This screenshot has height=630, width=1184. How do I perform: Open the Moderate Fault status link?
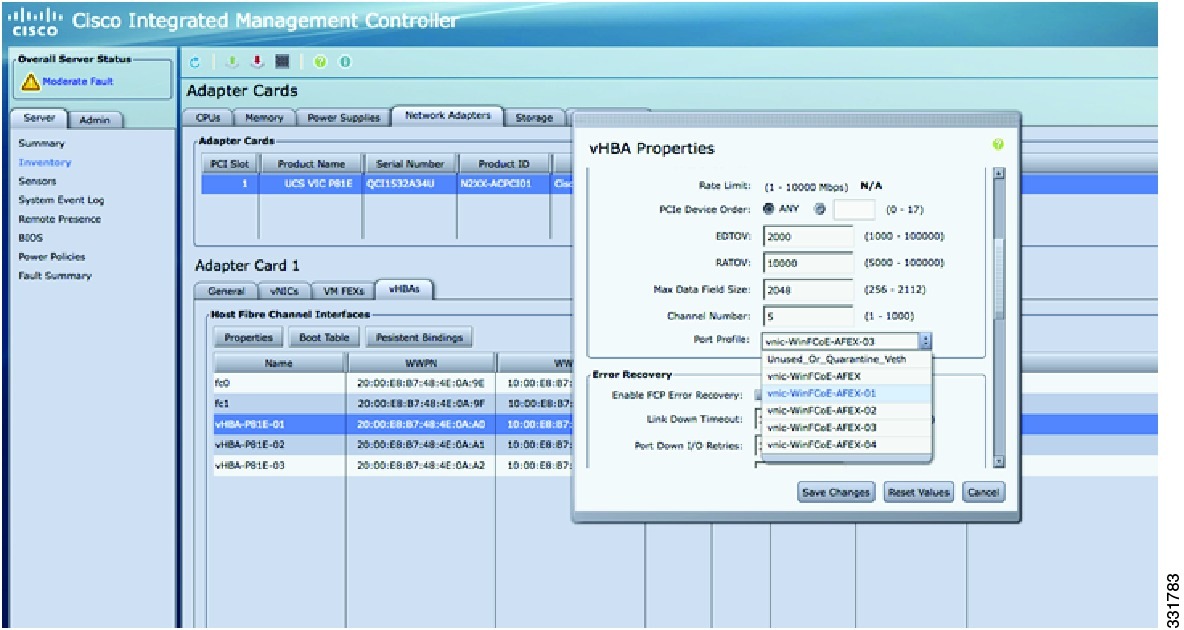78,82
